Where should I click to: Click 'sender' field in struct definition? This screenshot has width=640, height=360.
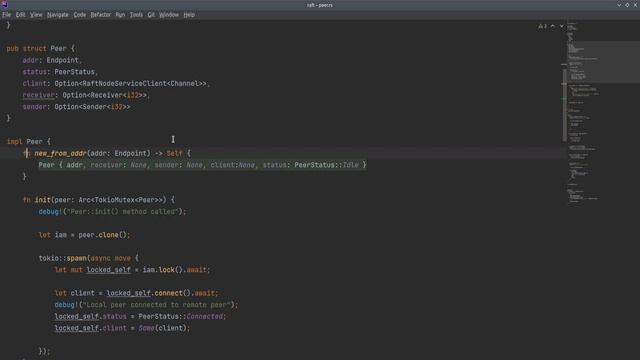pyautogui.click(x=34, y=107)
